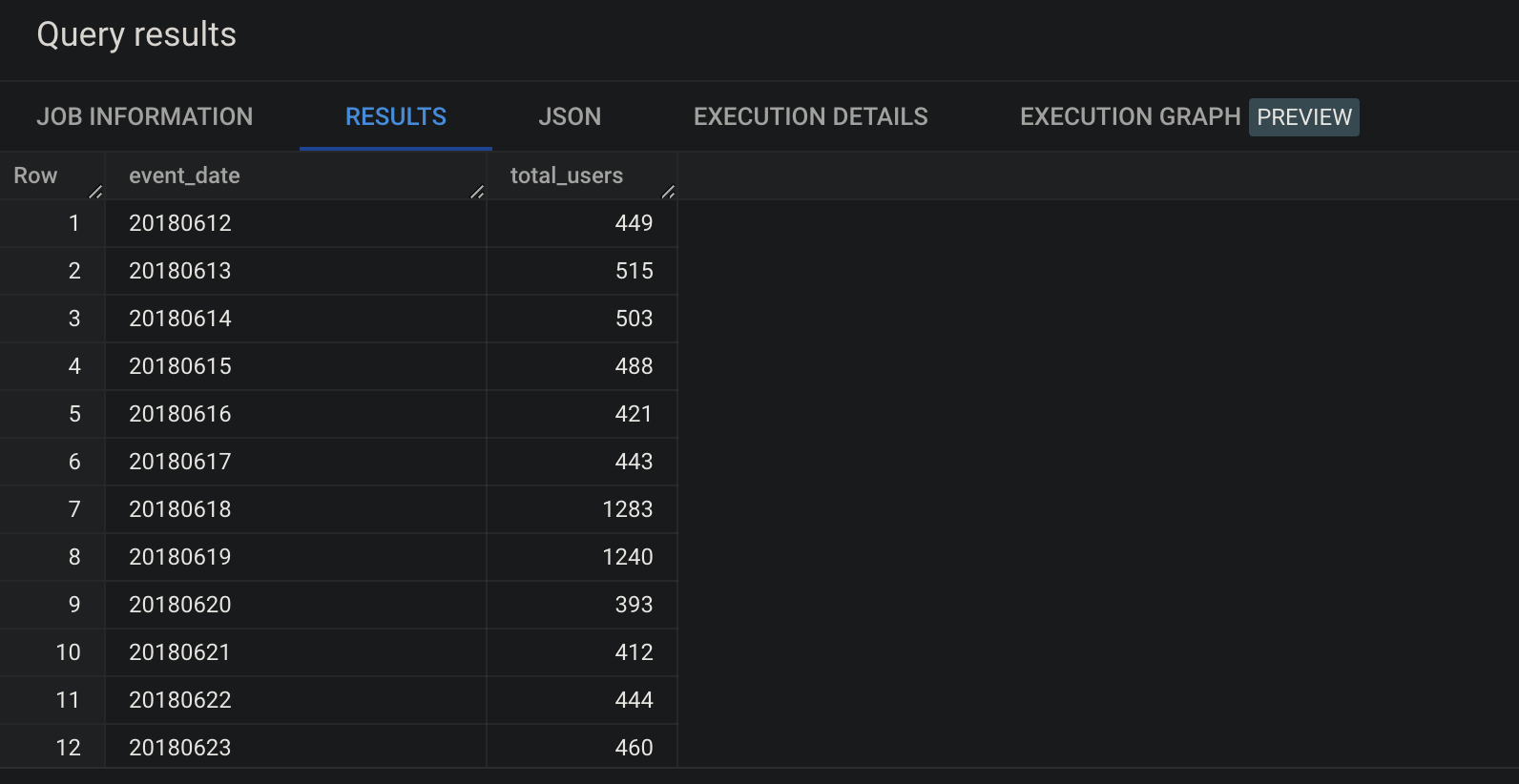The height and width of the screenshot is (784, 1519).
Task: Select the cell 20180612
Action: [x=180, y=223]
